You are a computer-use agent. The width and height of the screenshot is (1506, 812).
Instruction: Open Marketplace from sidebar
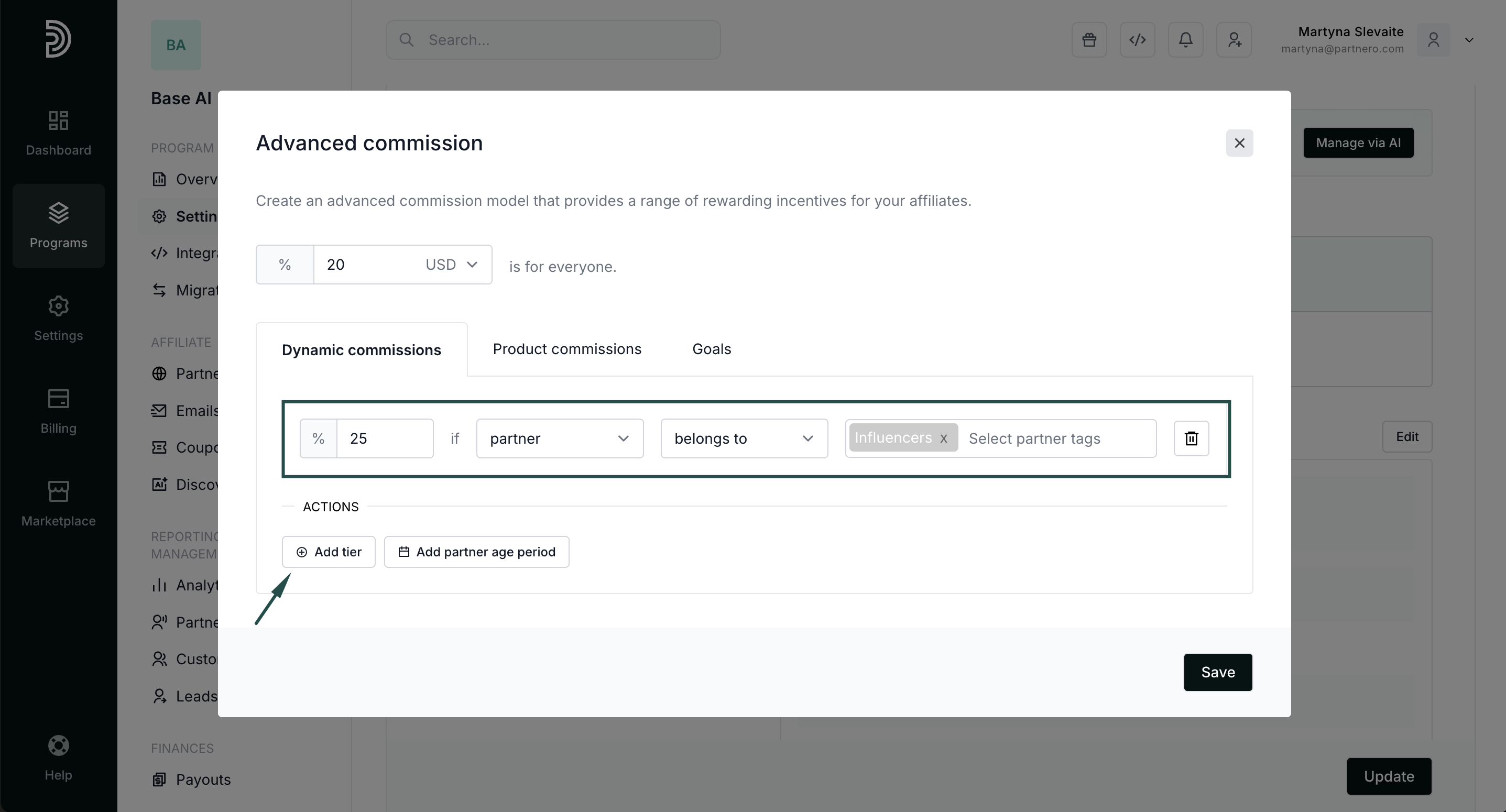(x=59, y=504)
